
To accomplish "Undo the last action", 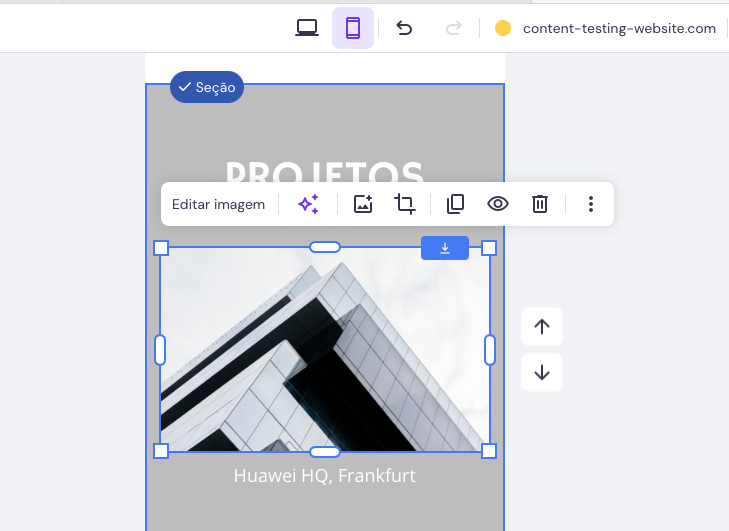I will (404, 28).
